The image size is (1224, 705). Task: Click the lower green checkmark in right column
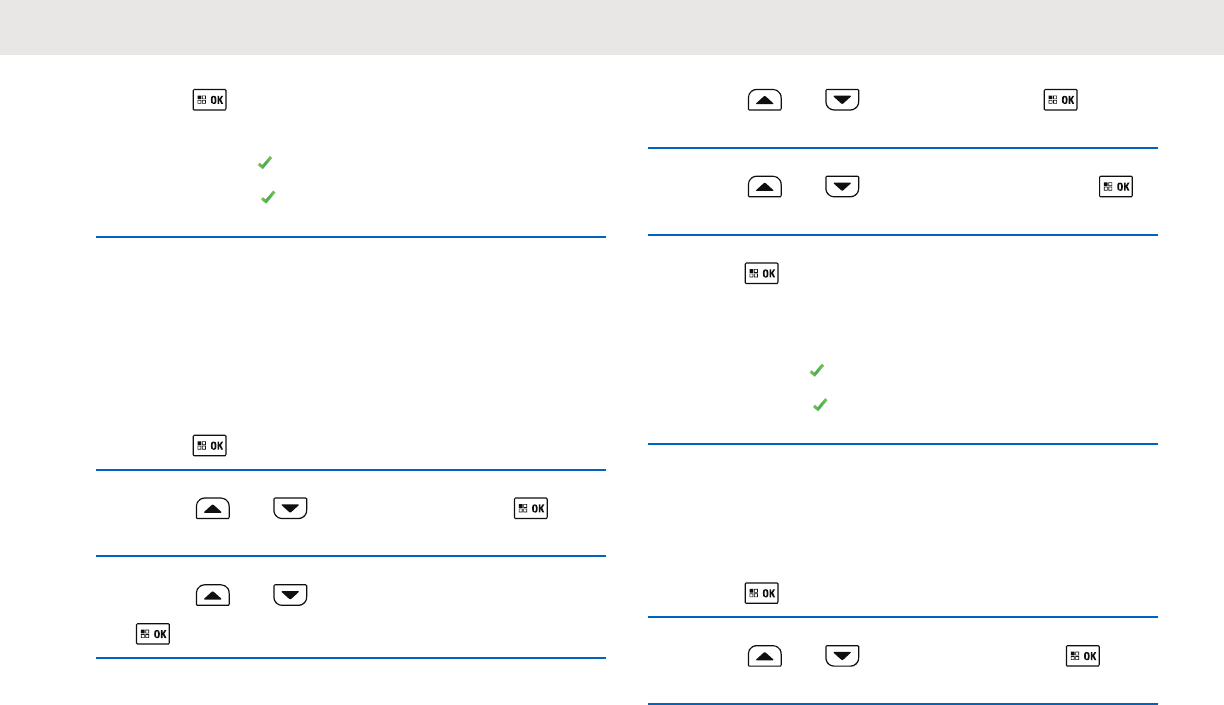point(819,406)
